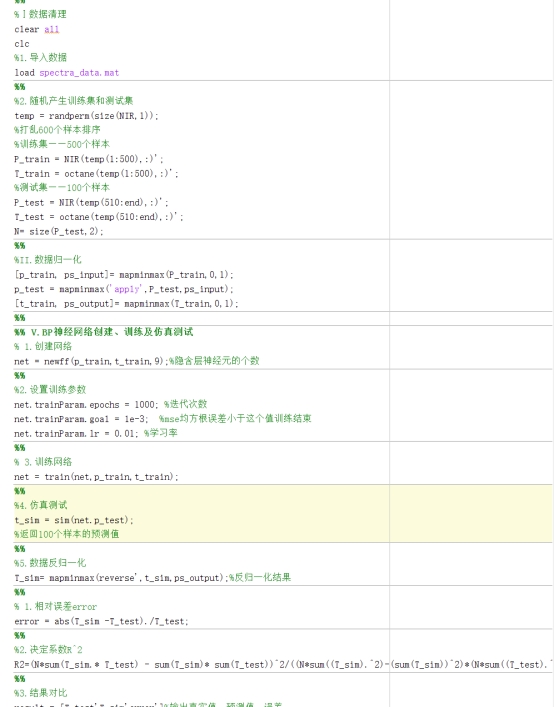
Task: Click the '%1.导入数据' comment
Action: tap(40, 58)
